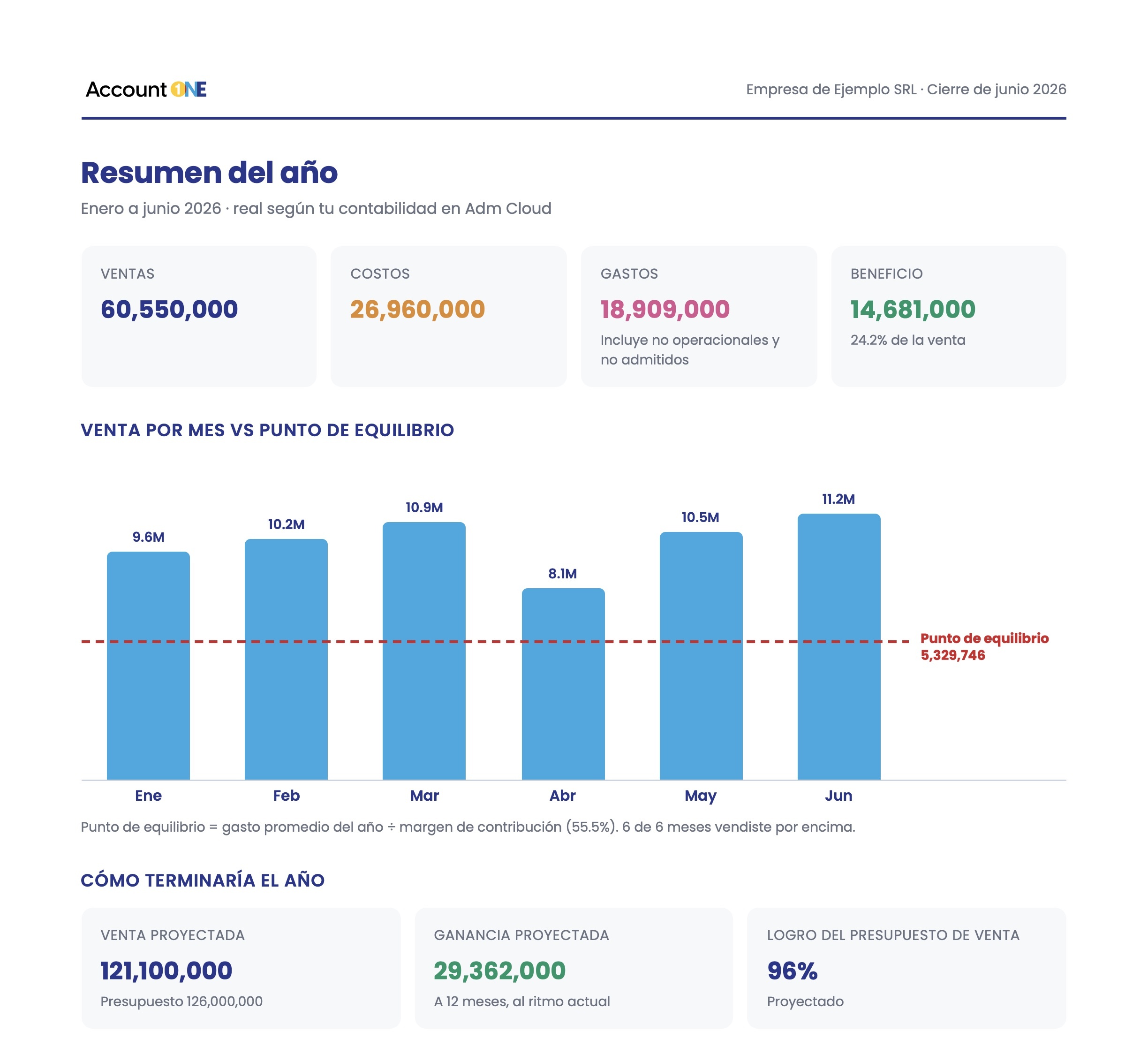
Task: Click GANANCIA PROYECTADA value 29,362,000
Action: [500, 971]
